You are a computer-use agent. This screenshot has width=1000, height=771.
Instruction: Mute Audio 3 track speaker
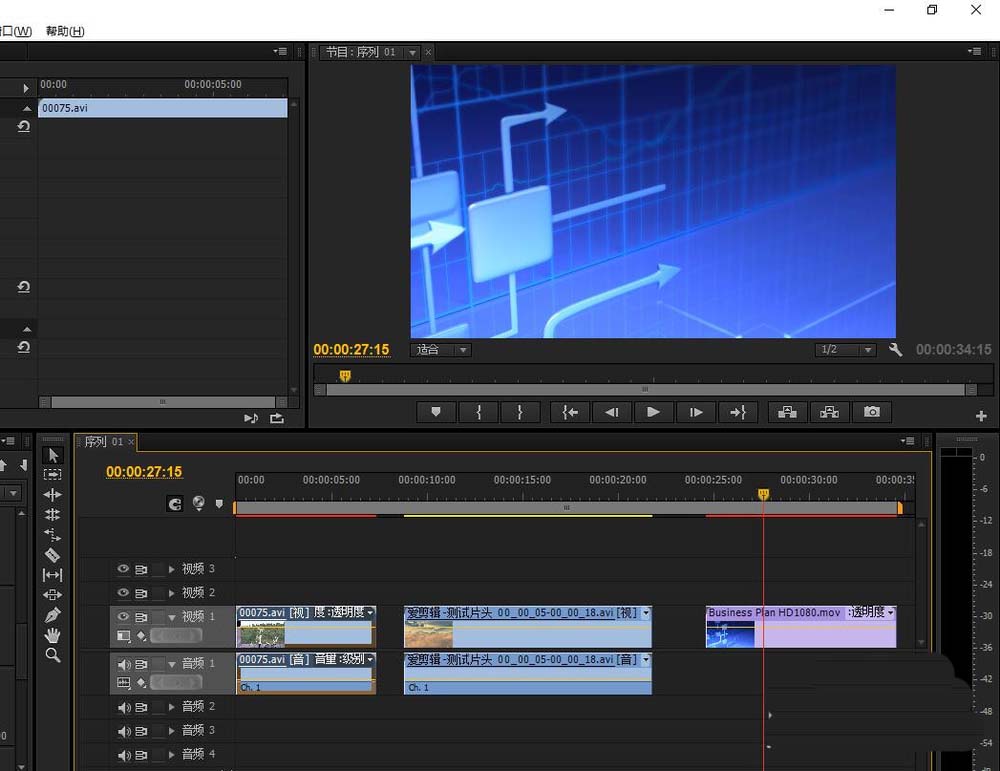pos(124,731)
